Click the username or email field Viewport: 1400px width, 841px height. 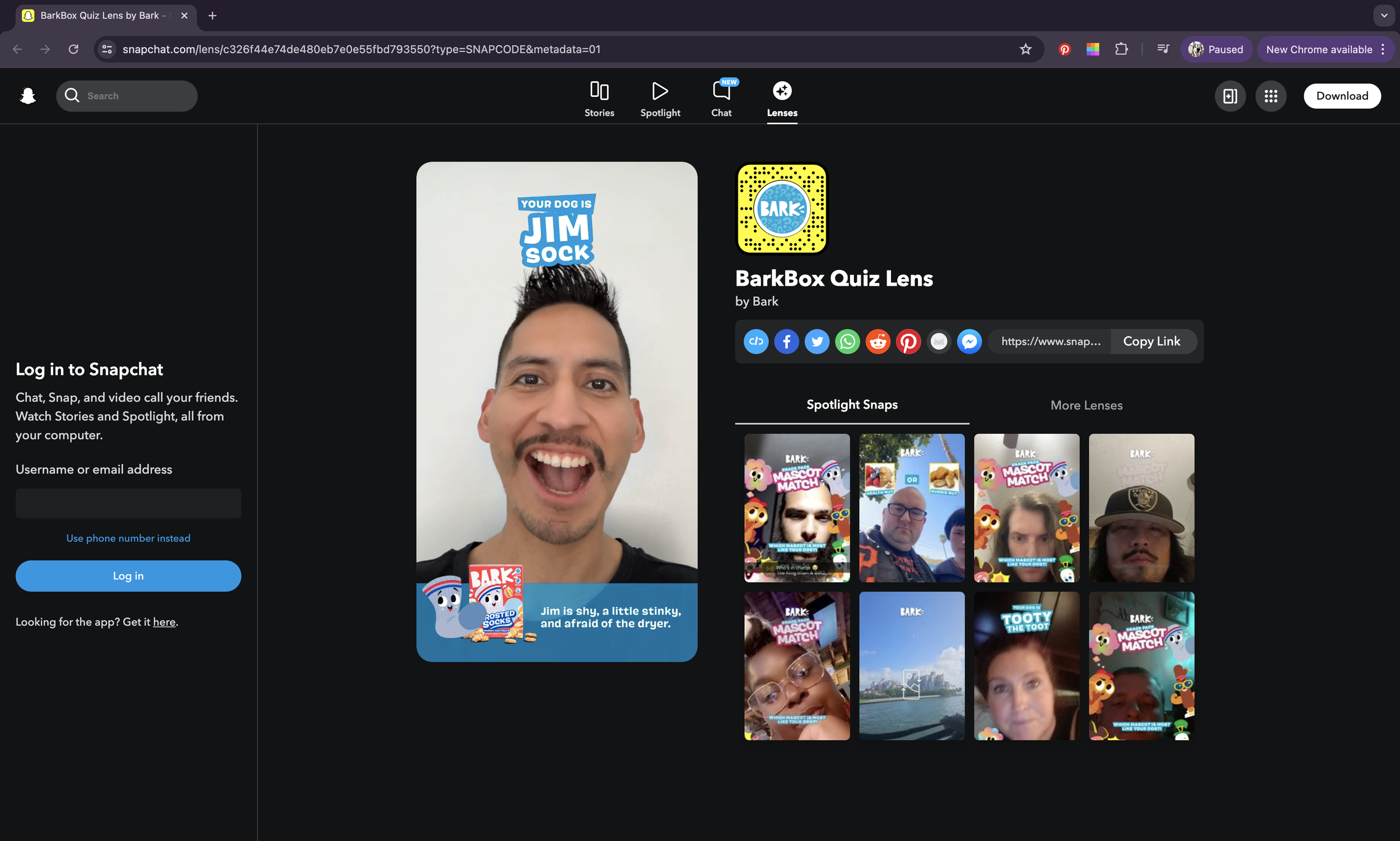pyautogui.click(x=128, y=503)
